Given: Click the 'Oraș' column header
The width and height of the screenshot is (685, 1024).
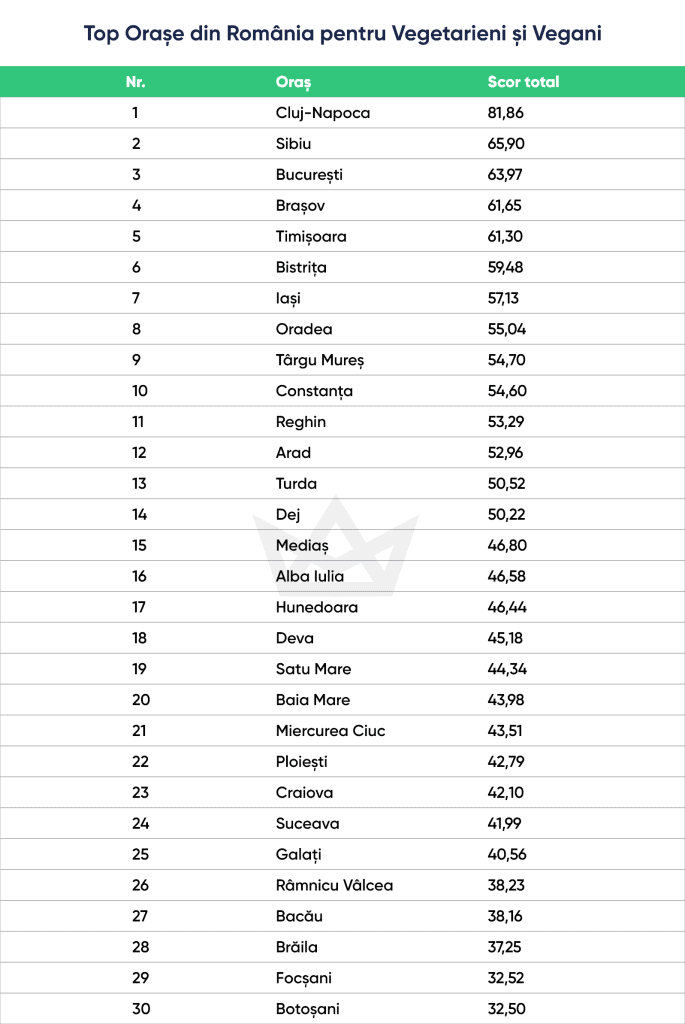Looking at the screenshot, I should [293, 82].
